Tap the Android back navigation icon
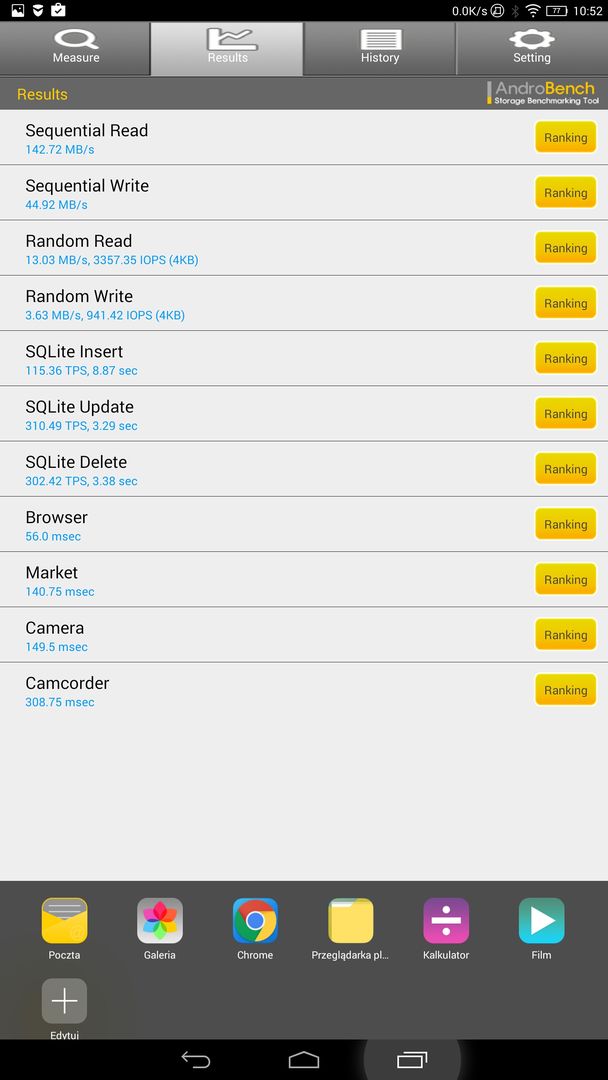This screenshot has width=608, height=1080. [x=196, y=1059]
